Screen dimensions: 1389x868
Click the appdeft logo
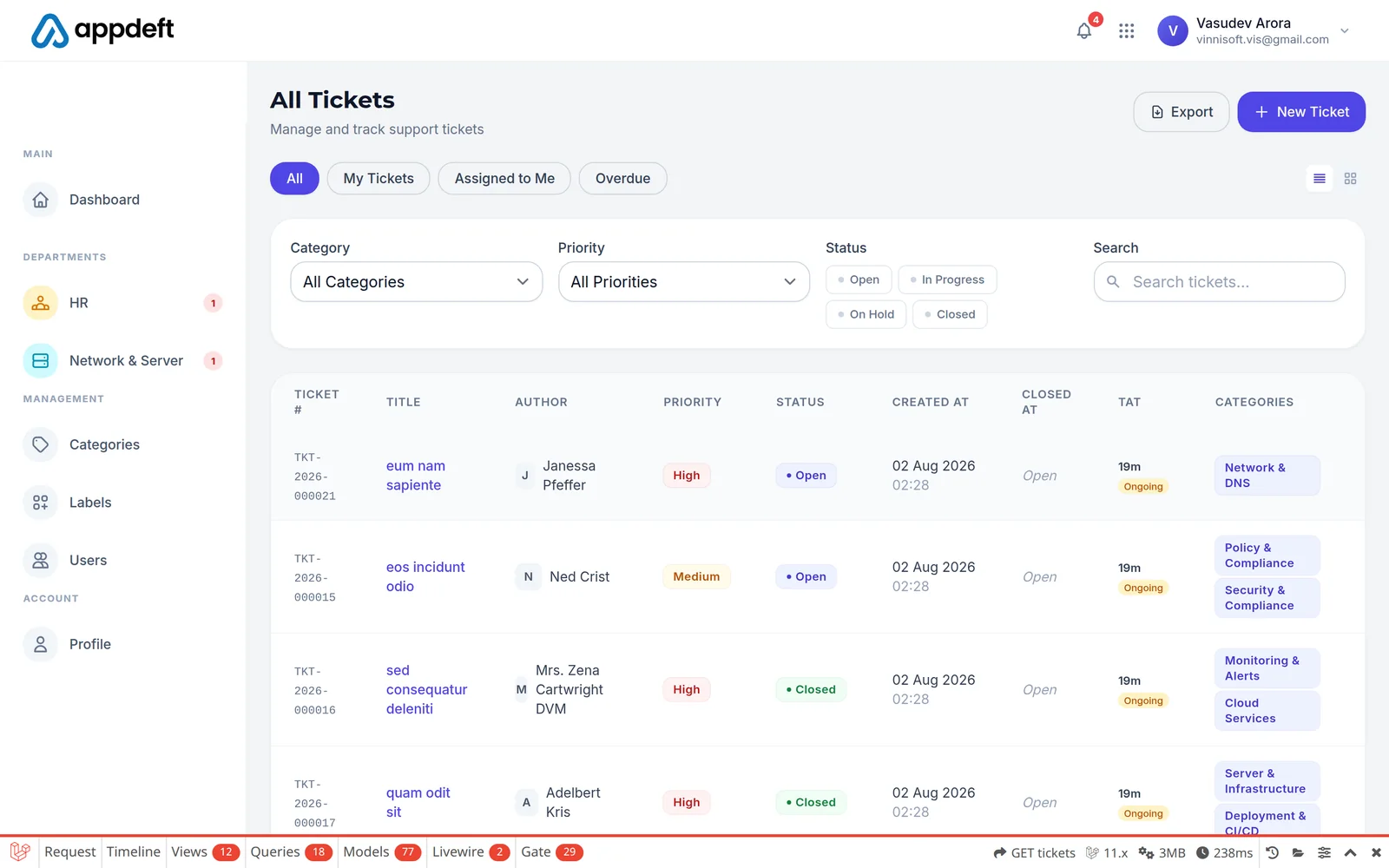click(x=102, y=30)
